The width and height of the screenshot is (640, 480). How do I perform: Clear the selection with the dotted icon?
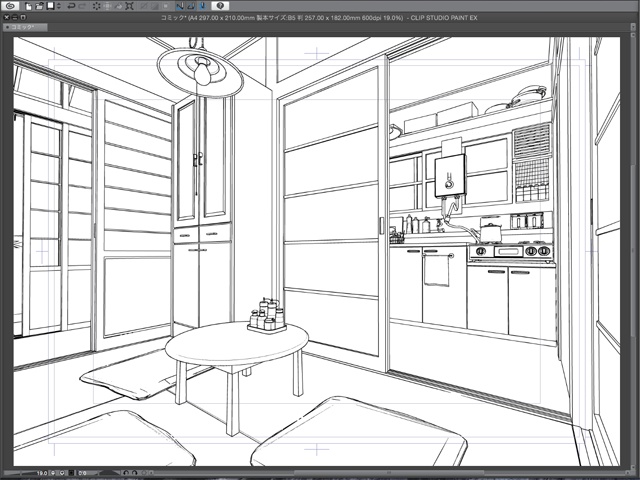[97, 6]
